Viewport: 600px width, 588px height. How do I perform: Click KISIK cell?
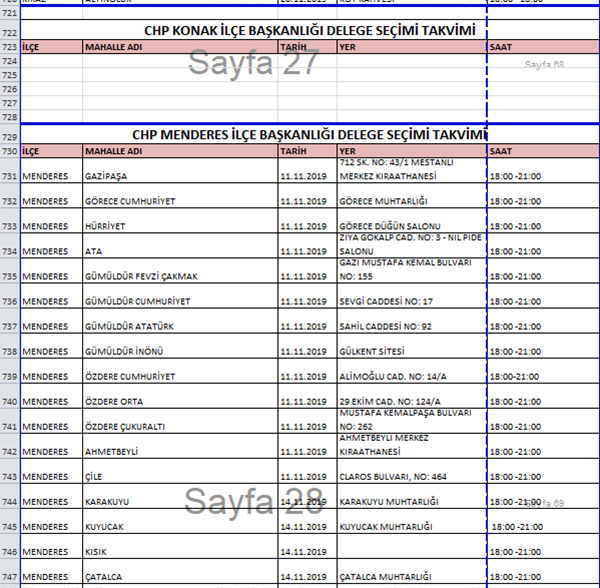click(180, 546)
